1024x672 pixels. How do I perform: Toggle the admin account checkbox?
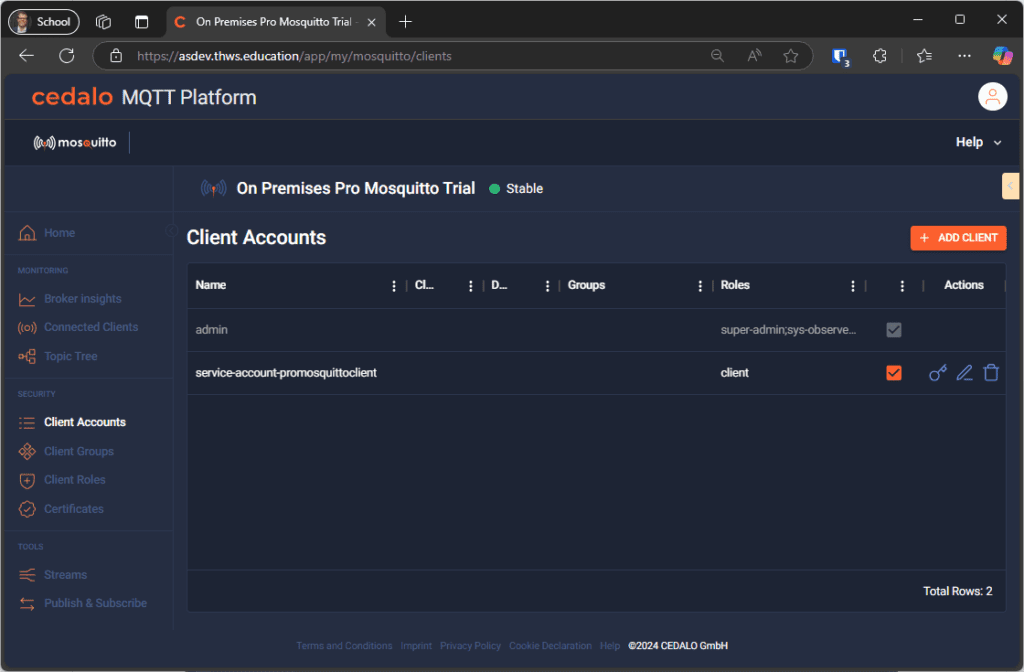tap(893, 329)
